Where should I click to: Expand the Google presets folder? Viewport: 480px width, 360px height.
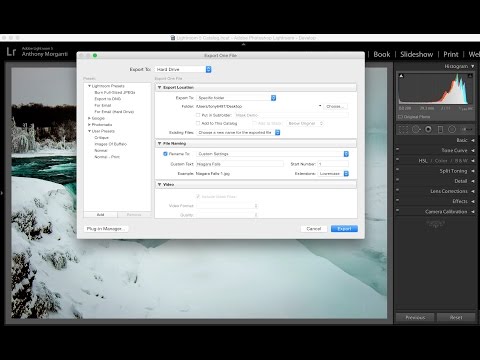[x=89, y=118]
